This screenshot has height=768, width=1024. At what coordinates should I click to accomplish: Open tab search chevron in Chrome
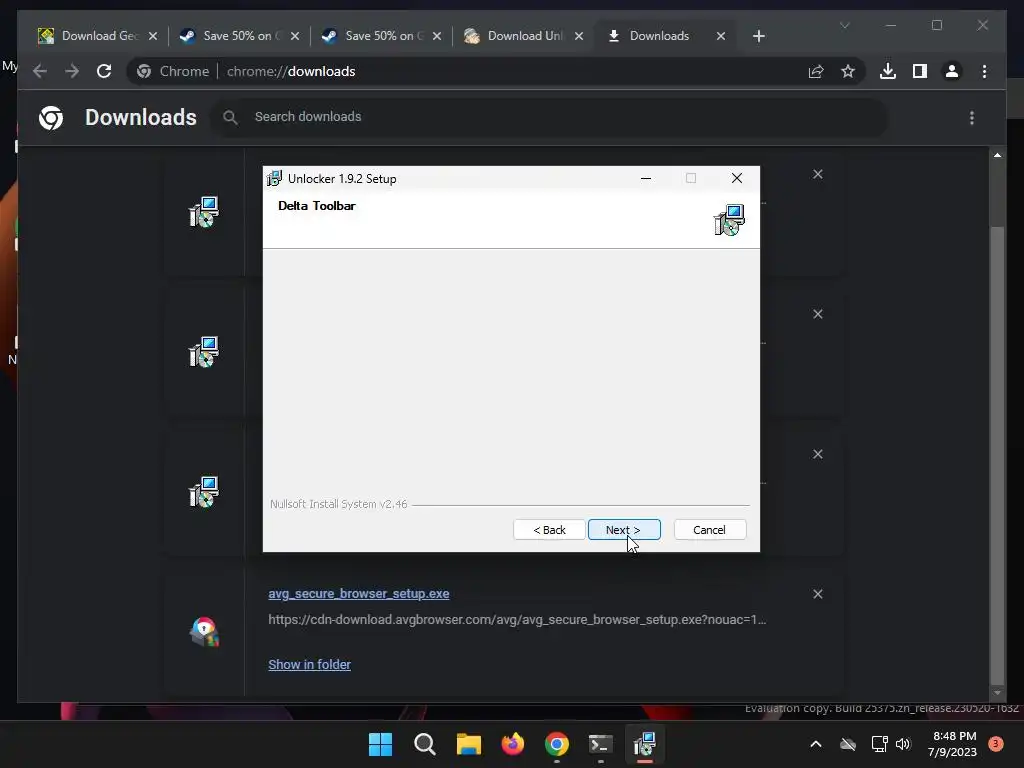coord(844,25)
